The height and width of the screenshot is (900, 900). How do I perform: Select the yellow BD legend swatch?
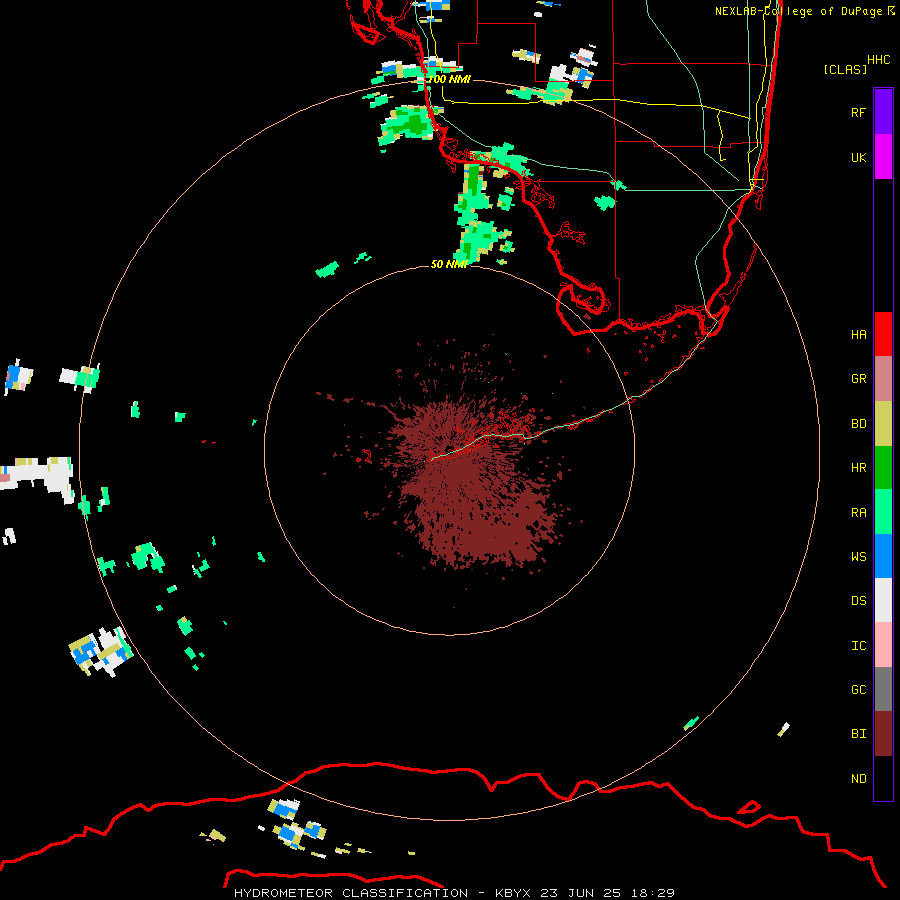[x=883, y=424]
